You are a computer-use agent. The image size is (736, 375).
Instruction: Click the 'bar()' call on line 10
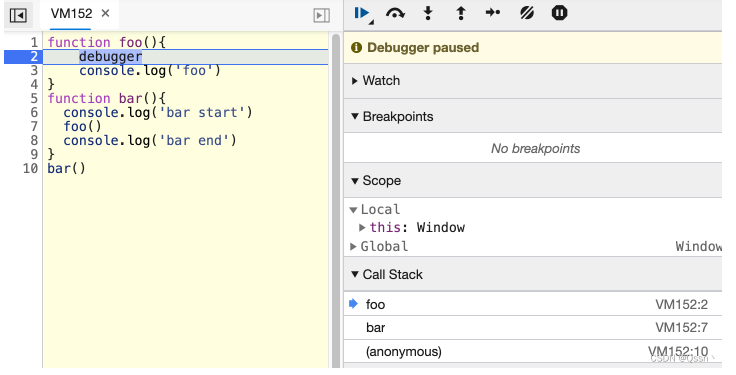pyautogui.click(x=66, y=168)
